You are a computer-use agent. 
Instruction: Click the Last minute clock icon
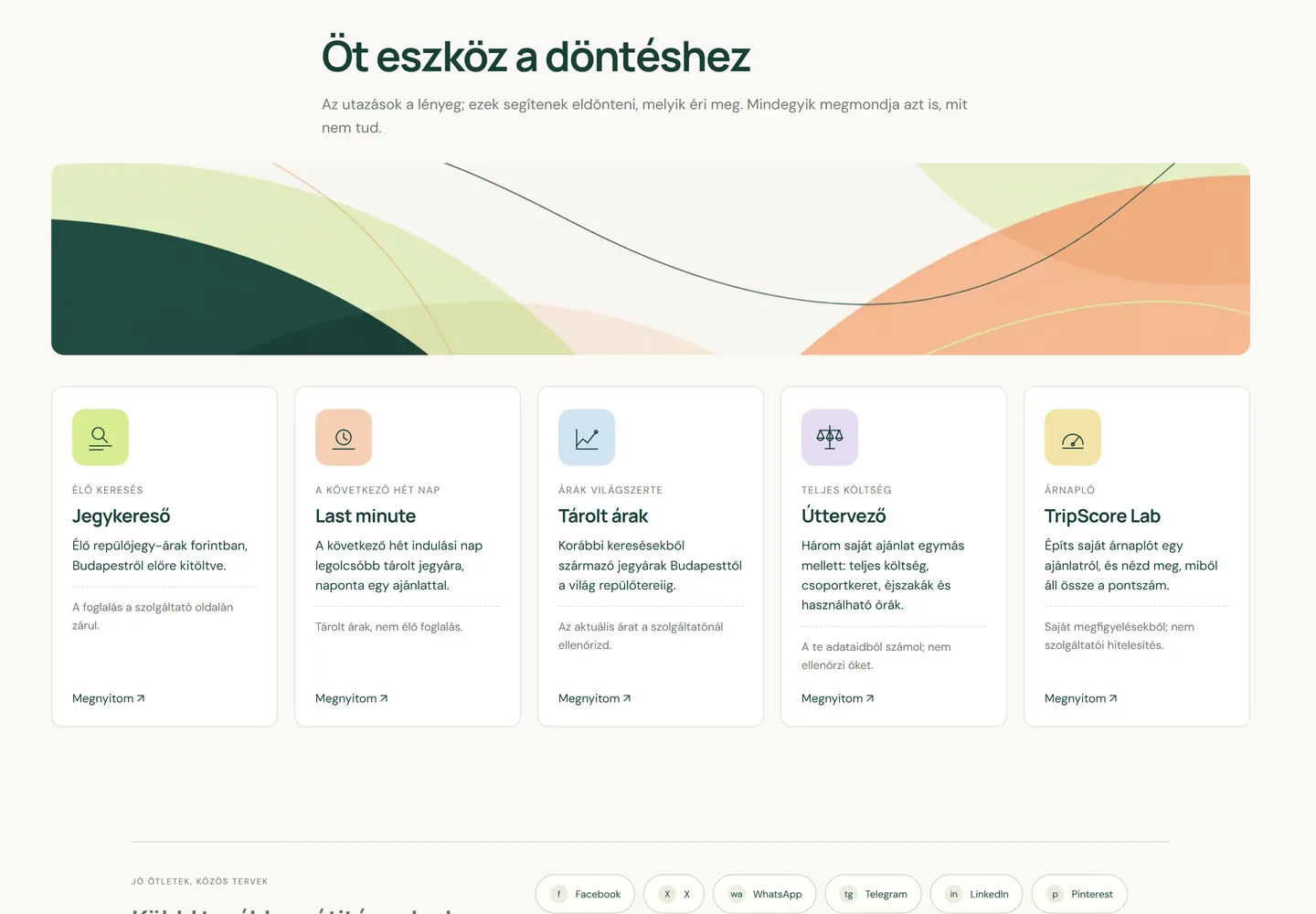pos(344,438)
